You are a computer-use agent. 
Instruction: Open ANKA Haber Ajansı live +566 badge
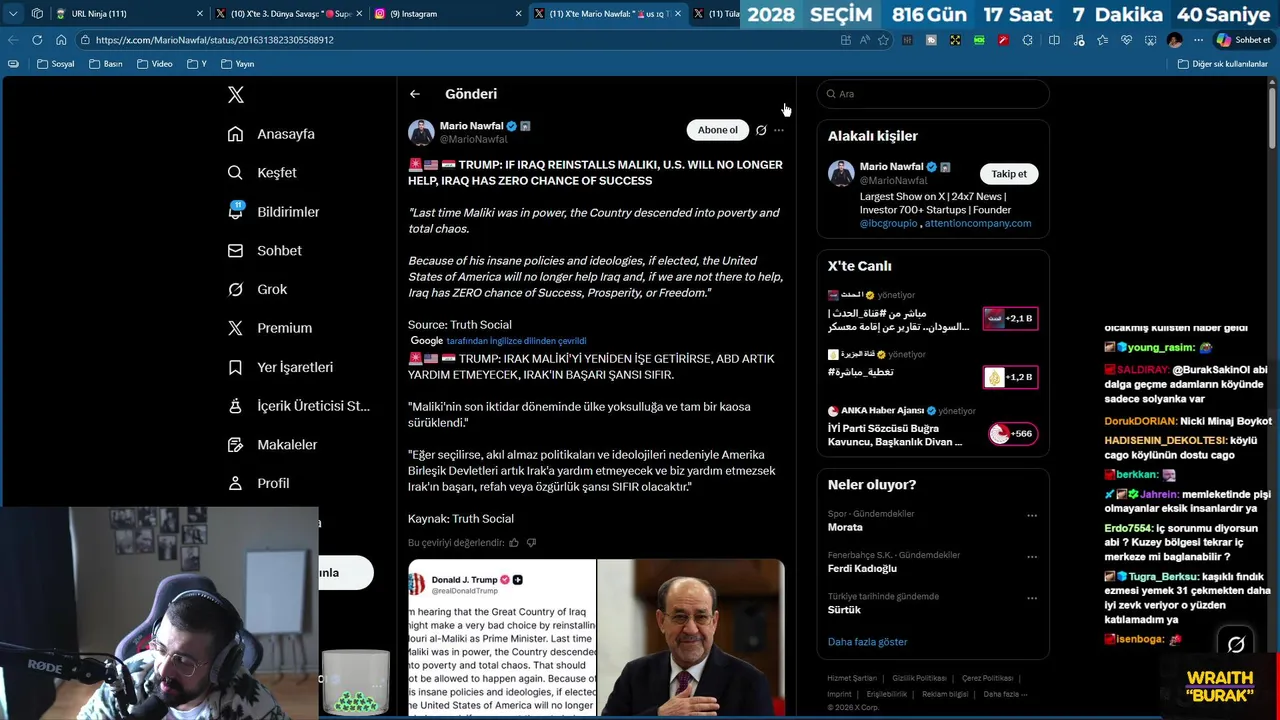(x=1012, y=433)
